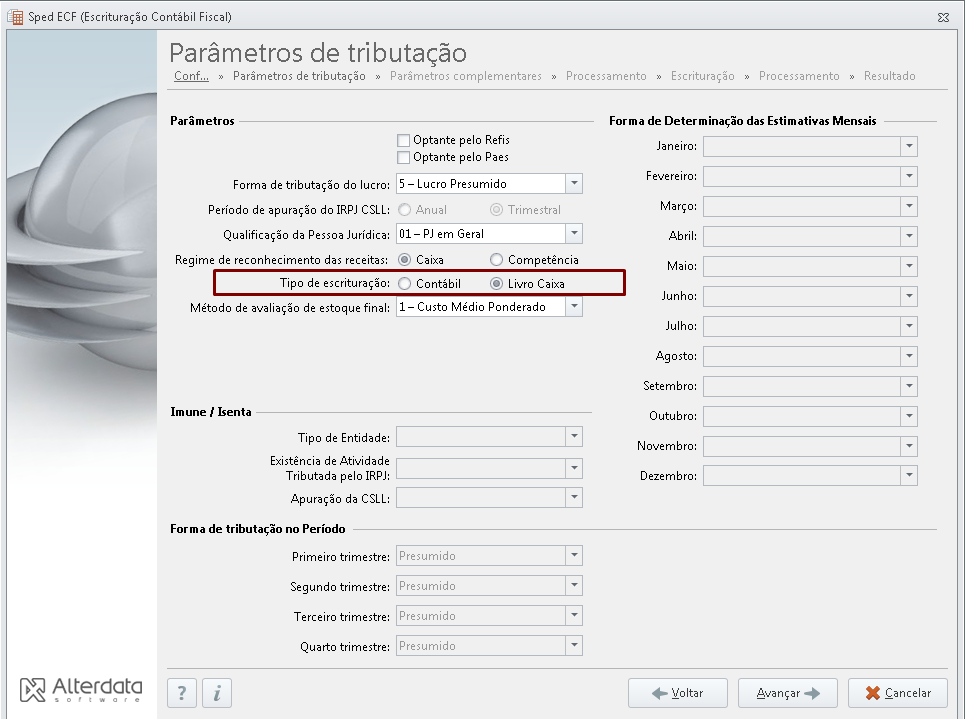Select the Trimestral apuração radio
The height and width of the screenshot is (719, 965).
(496, 210)
